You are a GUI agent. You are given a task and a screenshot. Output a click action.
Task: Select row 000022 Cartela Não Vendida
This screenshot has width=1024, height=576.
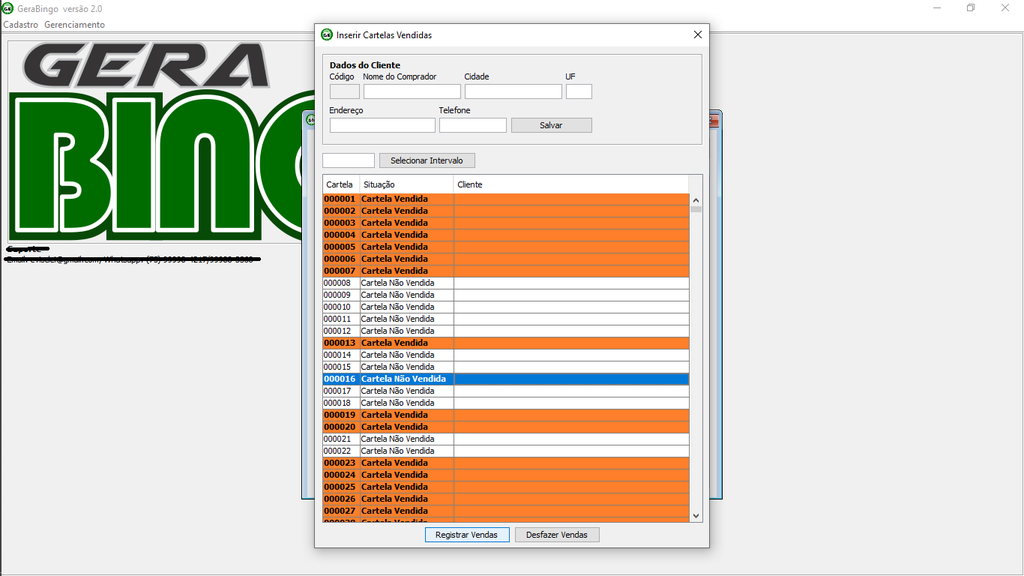coord(505,451)
